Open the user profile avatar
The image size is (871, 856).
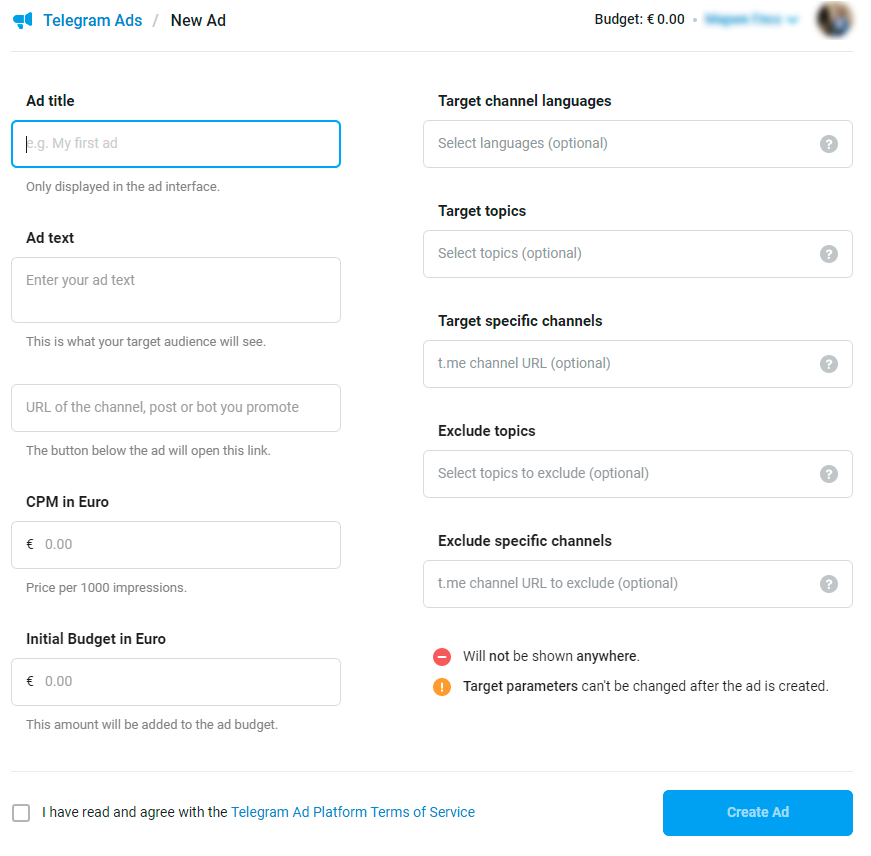click(834, 20)
